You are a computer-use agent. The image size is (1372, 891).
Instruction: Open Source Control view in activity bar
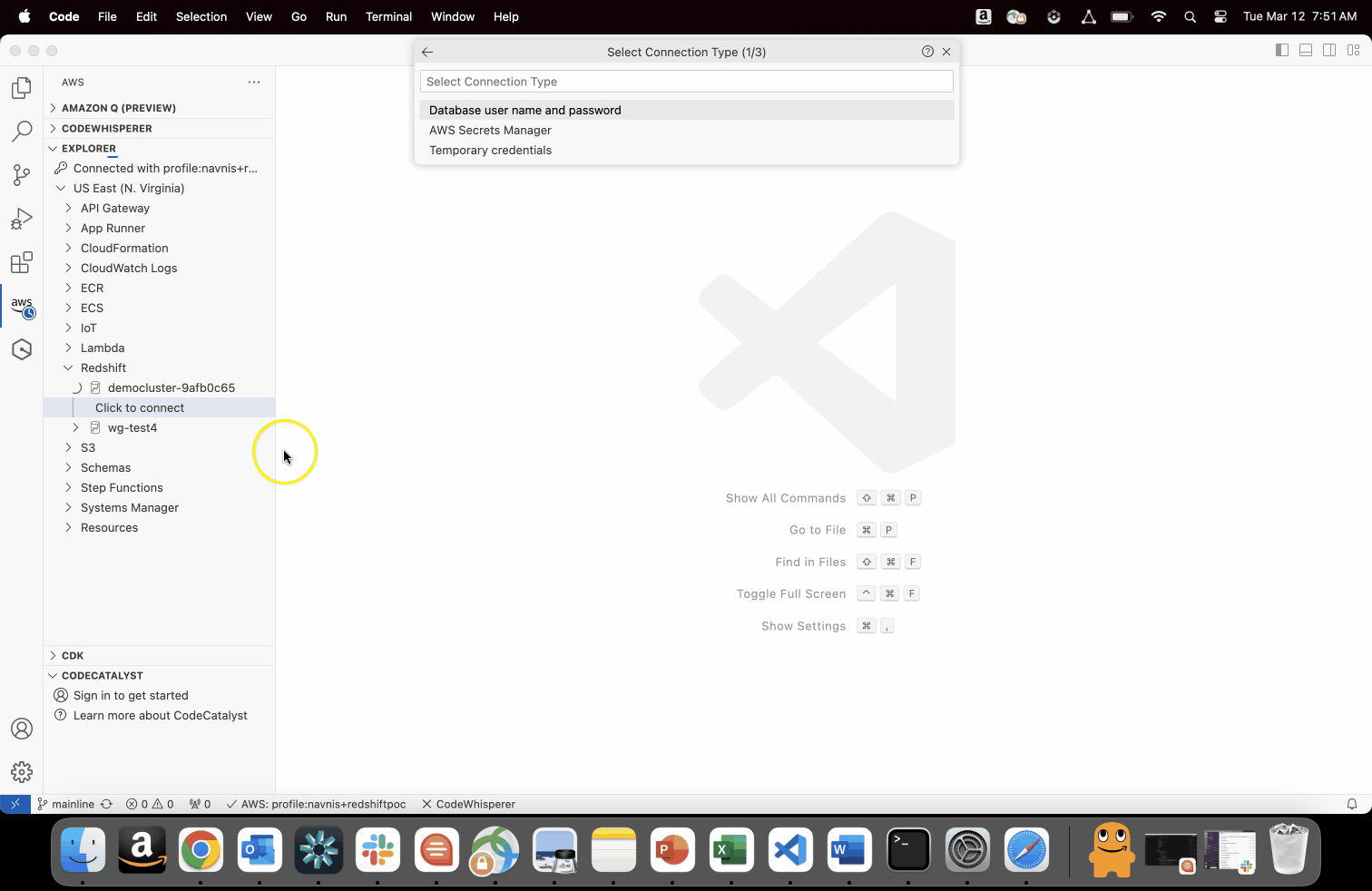(x=22, y=175)
